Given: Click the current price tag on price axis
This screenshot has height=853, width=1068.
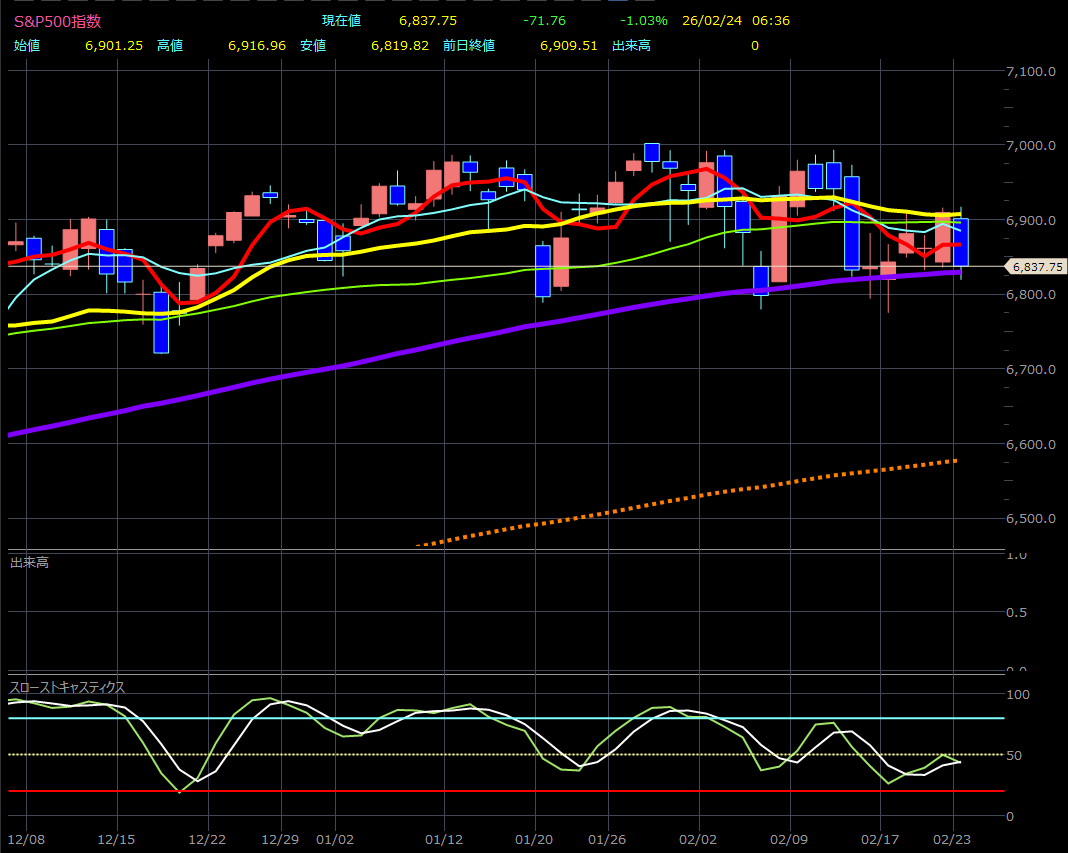Looking at the screenshot, I should pyautogui.click(x=1036, y=267).
